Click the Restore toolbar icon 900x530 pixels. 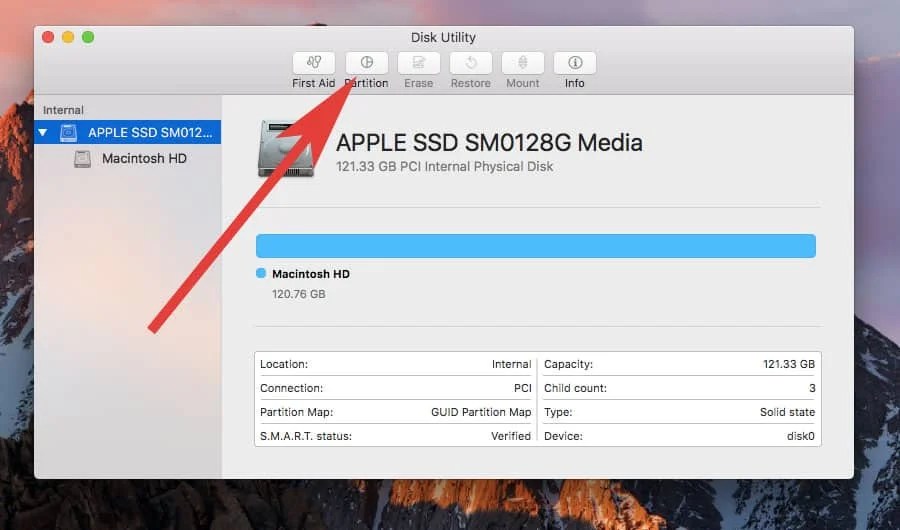pos(471,63)
